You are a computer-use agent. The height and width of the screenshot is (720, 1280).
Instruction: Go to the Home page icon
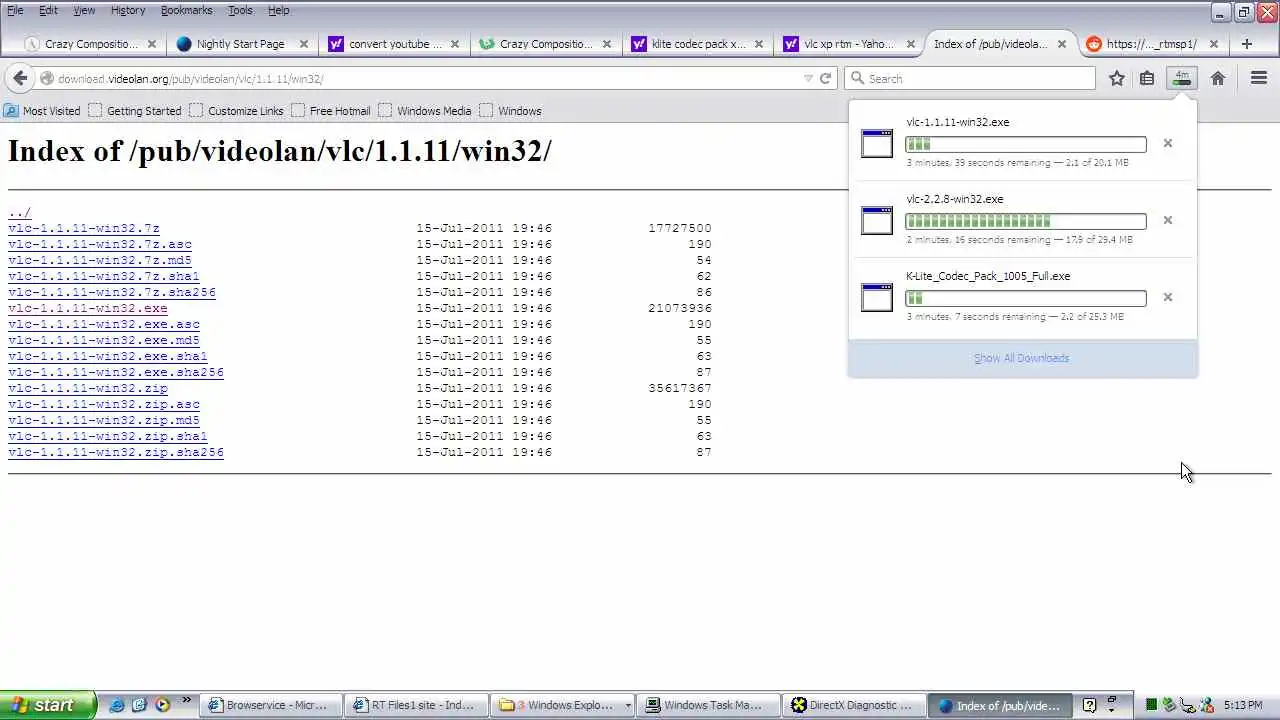1218,78
